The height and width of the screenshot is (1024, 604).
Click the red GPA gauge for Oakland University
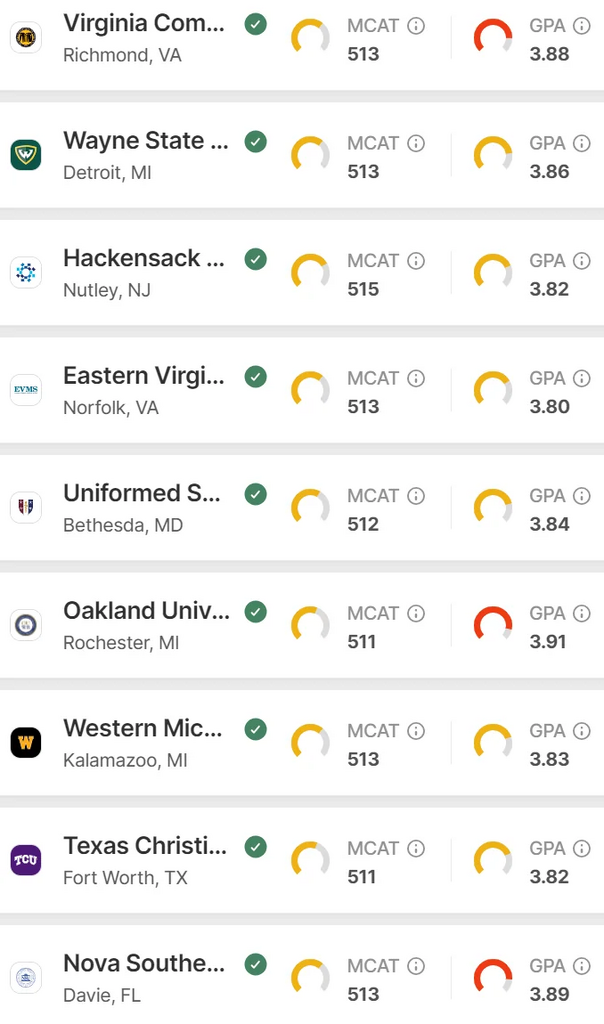click(x=493, y=625)
